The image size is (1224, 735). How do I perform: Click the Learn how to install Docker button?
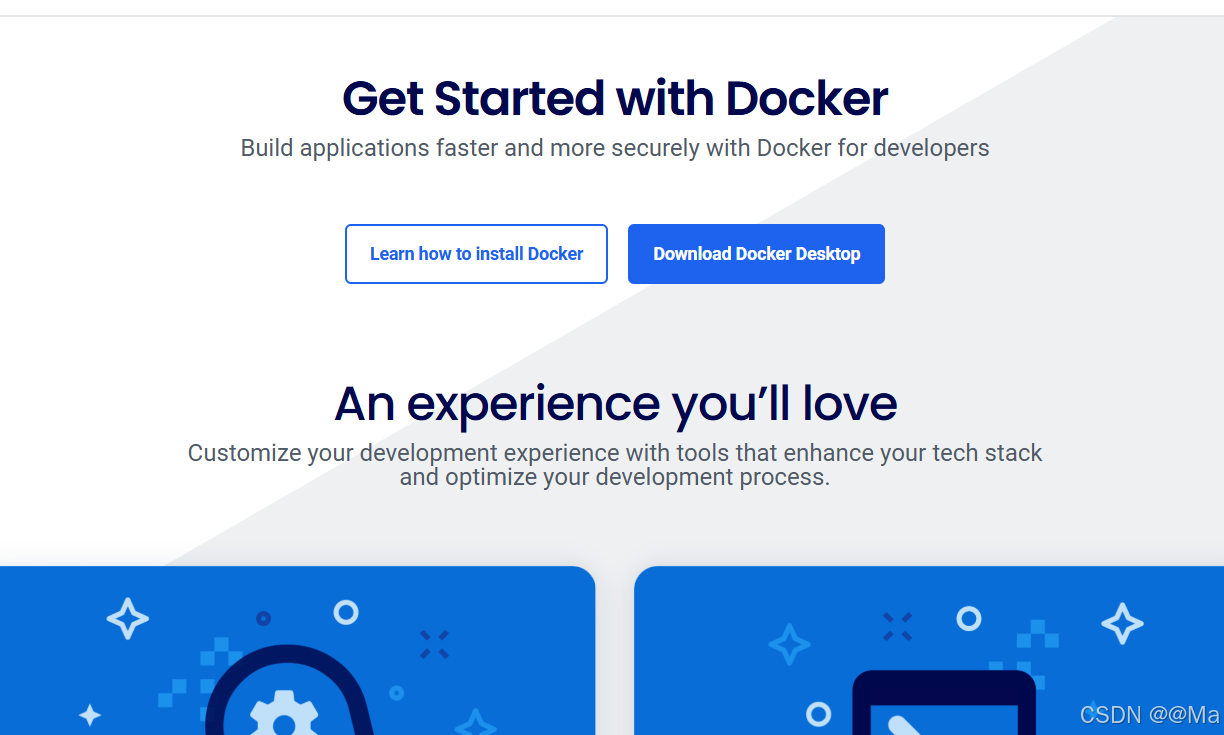click(476, 254)
